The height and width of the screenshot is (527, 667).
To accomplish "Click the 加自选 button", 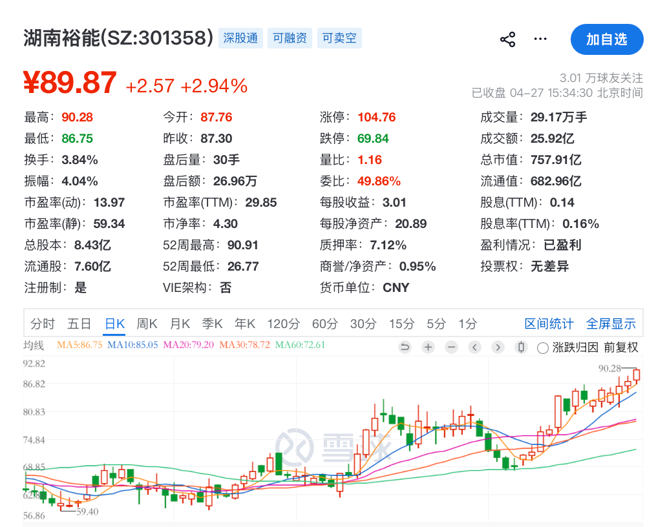I will [606, 39].
